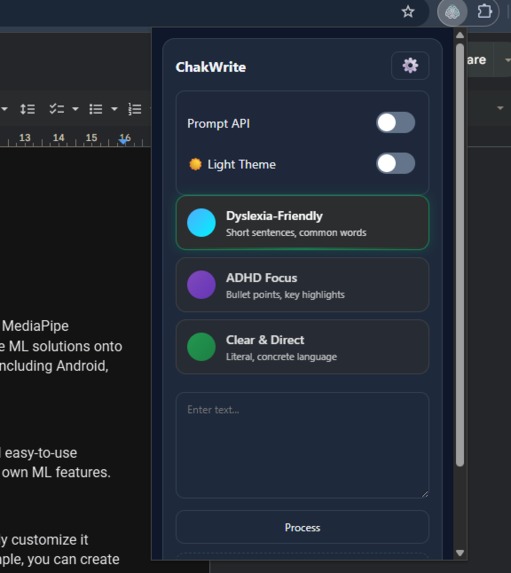Click the ChakWrite brain extension icon
The width and height of the screenshot is (511, 573).
pyautogui.click(x=452, y=12)
